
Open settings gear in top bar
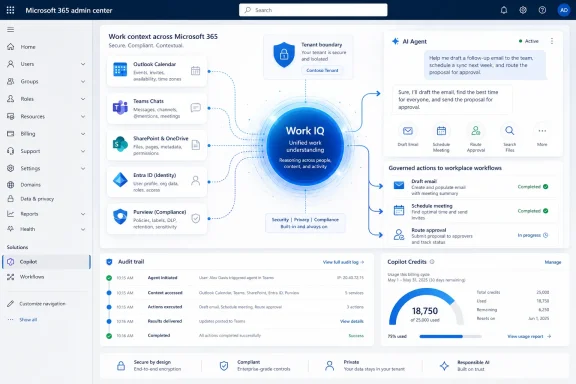(x=523, y=10)
